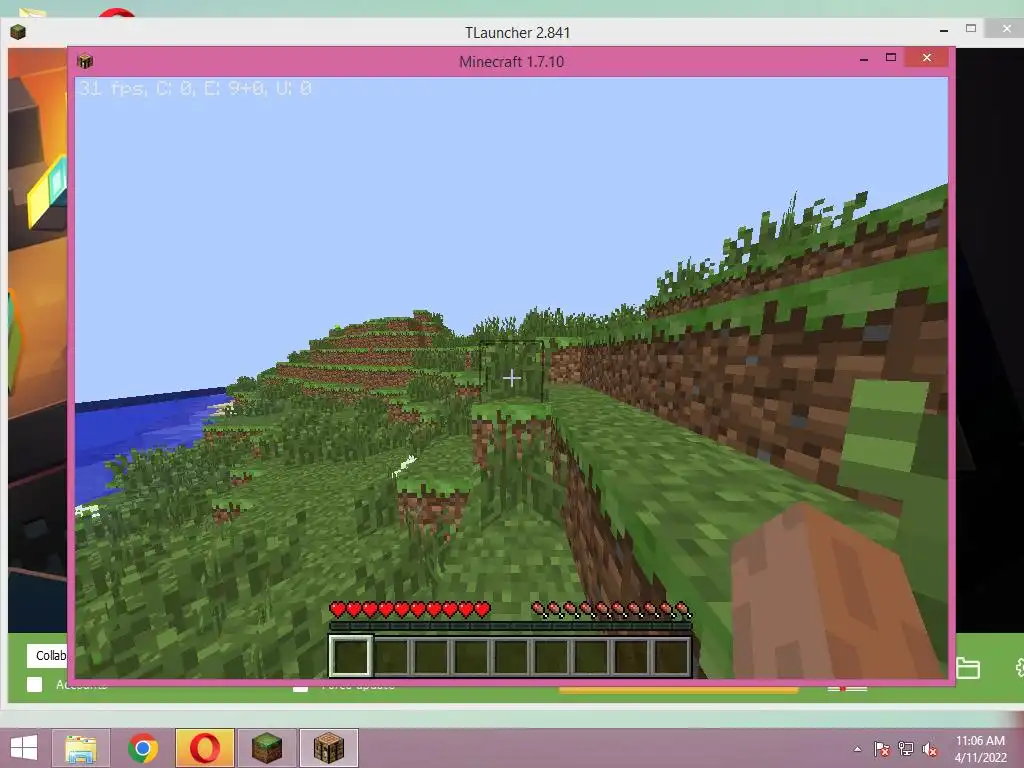Maximize the TLauncher 2.841 window
The image size is (1024, 768).
click(971, 29)
